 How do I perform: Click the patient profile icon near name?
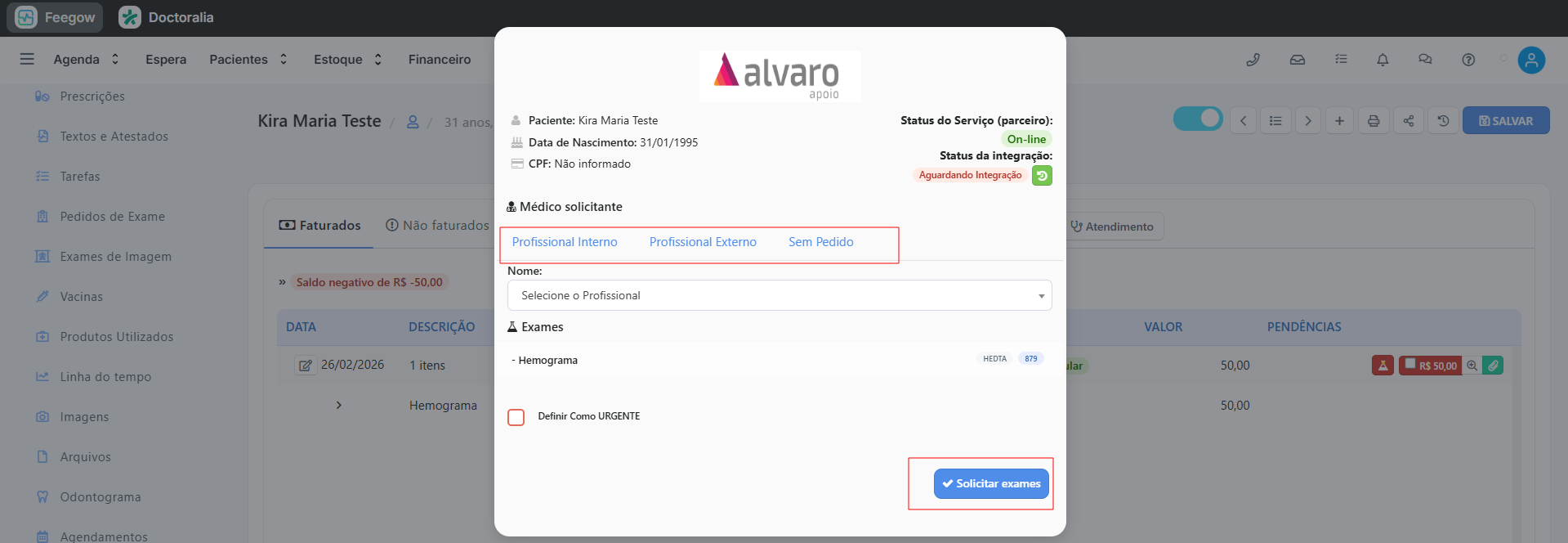[x=413, y=122]
